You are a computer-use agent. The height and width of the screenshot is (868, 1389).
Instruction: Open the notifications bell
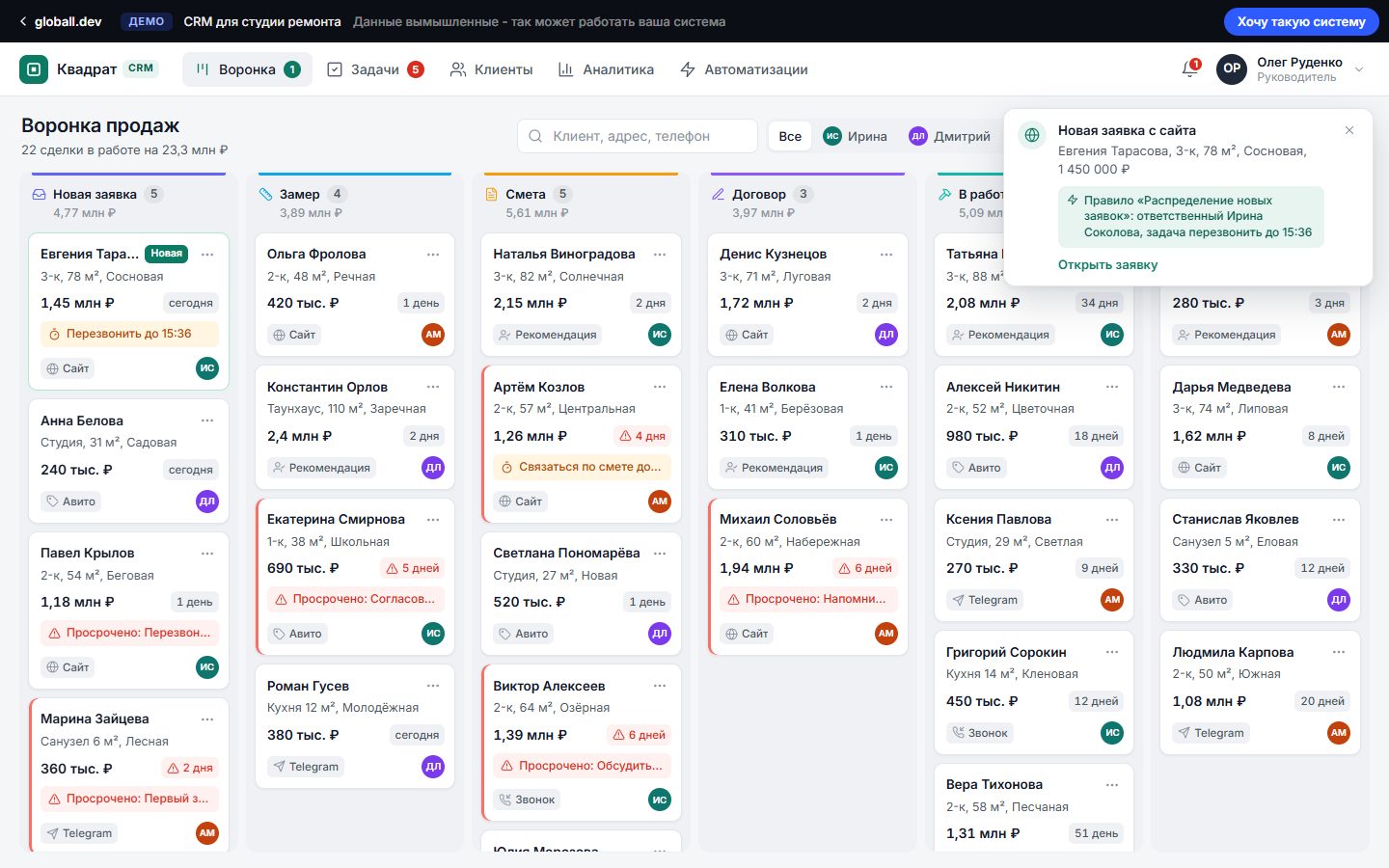point(1190,68)
